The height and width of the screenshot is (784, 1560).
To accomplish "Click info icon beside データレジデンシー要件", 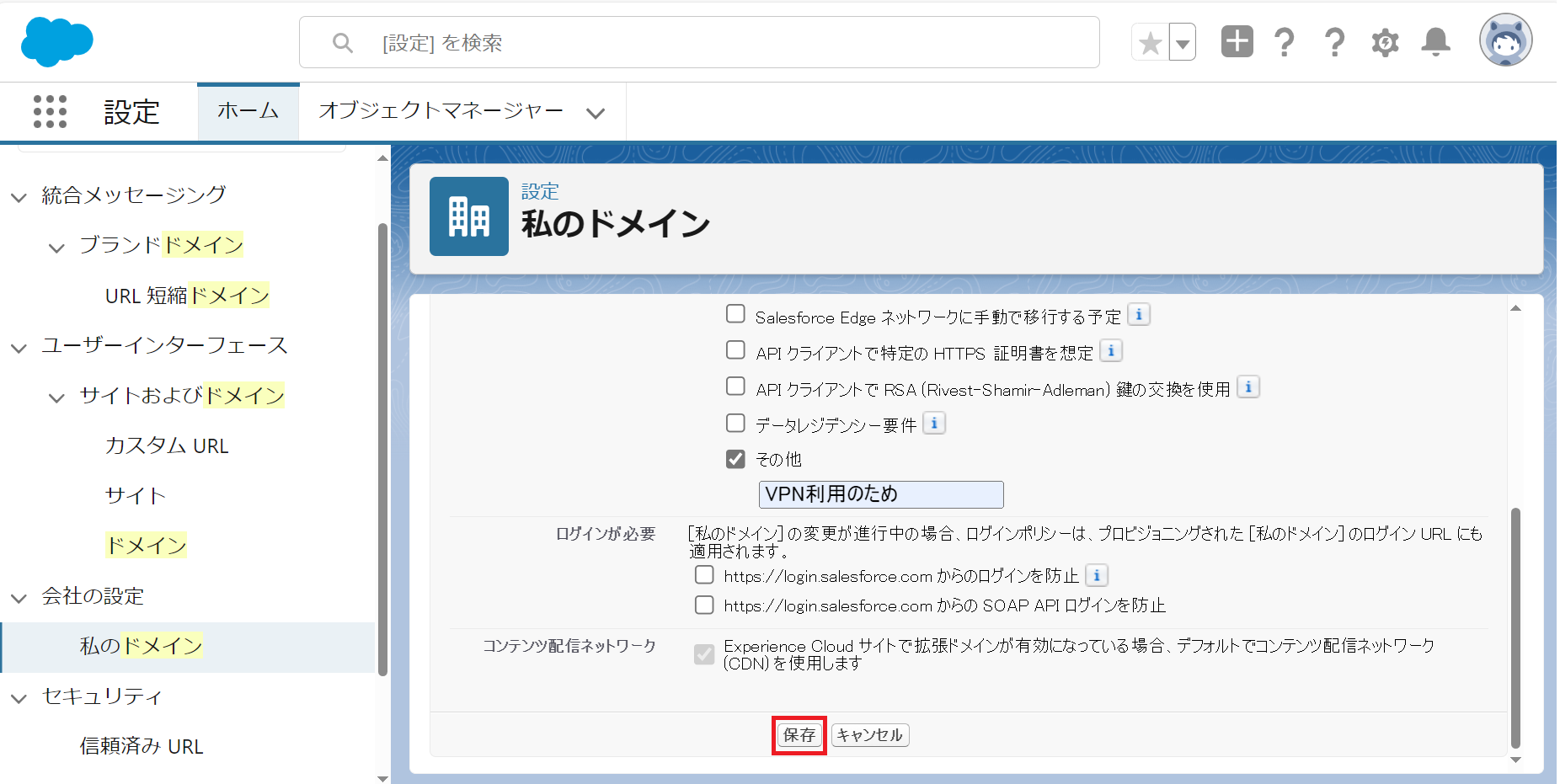I will (934, 423).
